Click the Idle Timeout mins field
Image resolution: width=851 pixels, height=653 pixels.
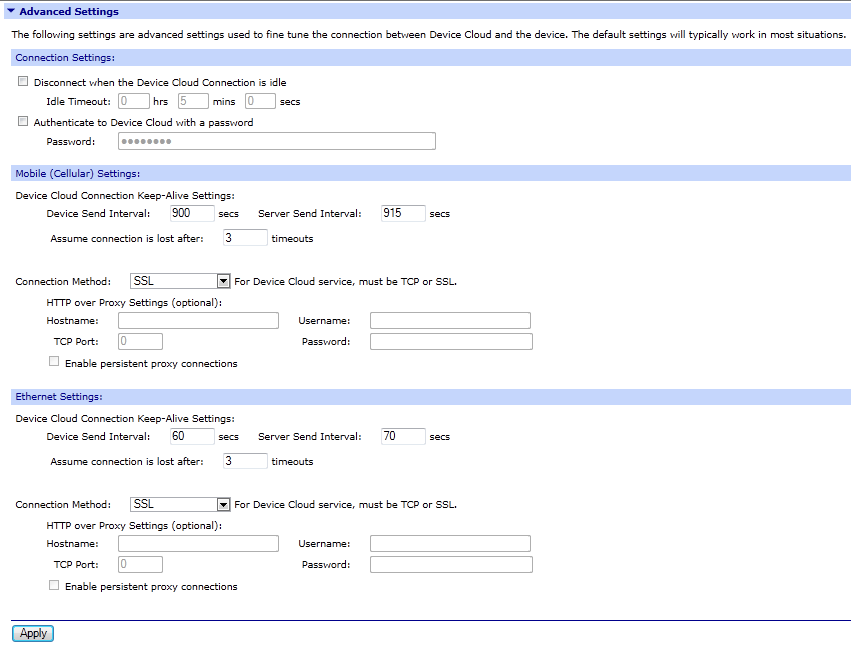(192, 101)
